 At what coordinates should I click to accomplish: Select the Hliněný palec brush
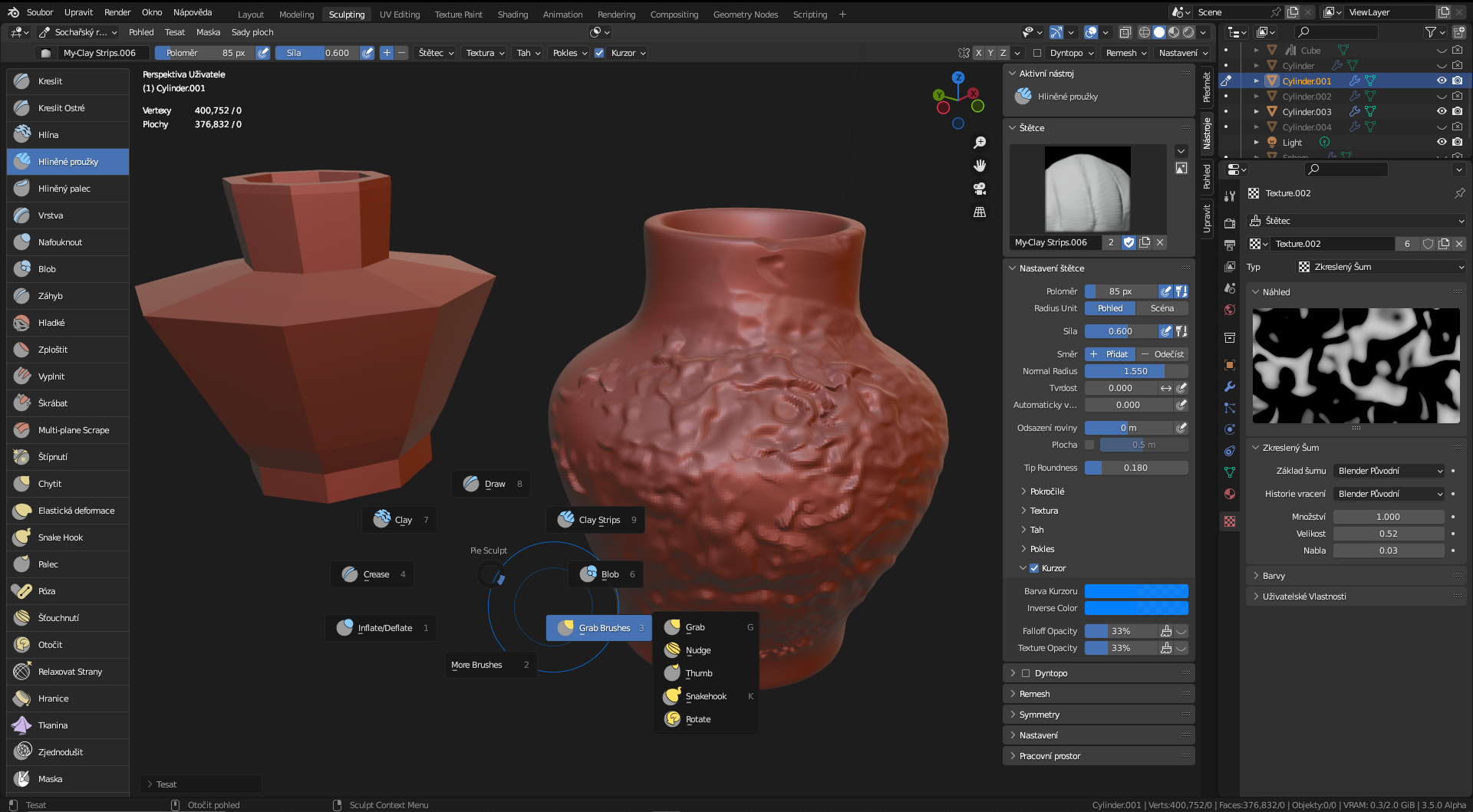pyautogui.click(x=68, y=189)
